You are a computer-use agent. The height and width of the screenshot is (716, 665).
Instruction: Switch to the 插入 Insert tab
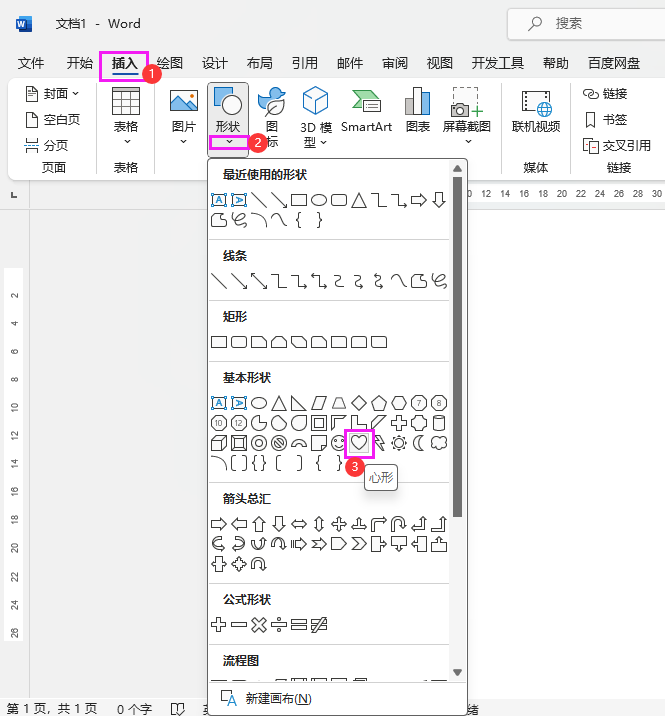click(x=124, y=63)
